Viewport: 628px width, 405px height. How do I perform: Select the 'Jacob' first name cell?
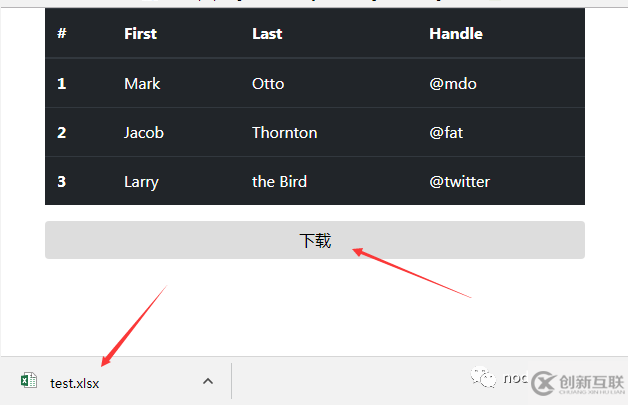144,132
